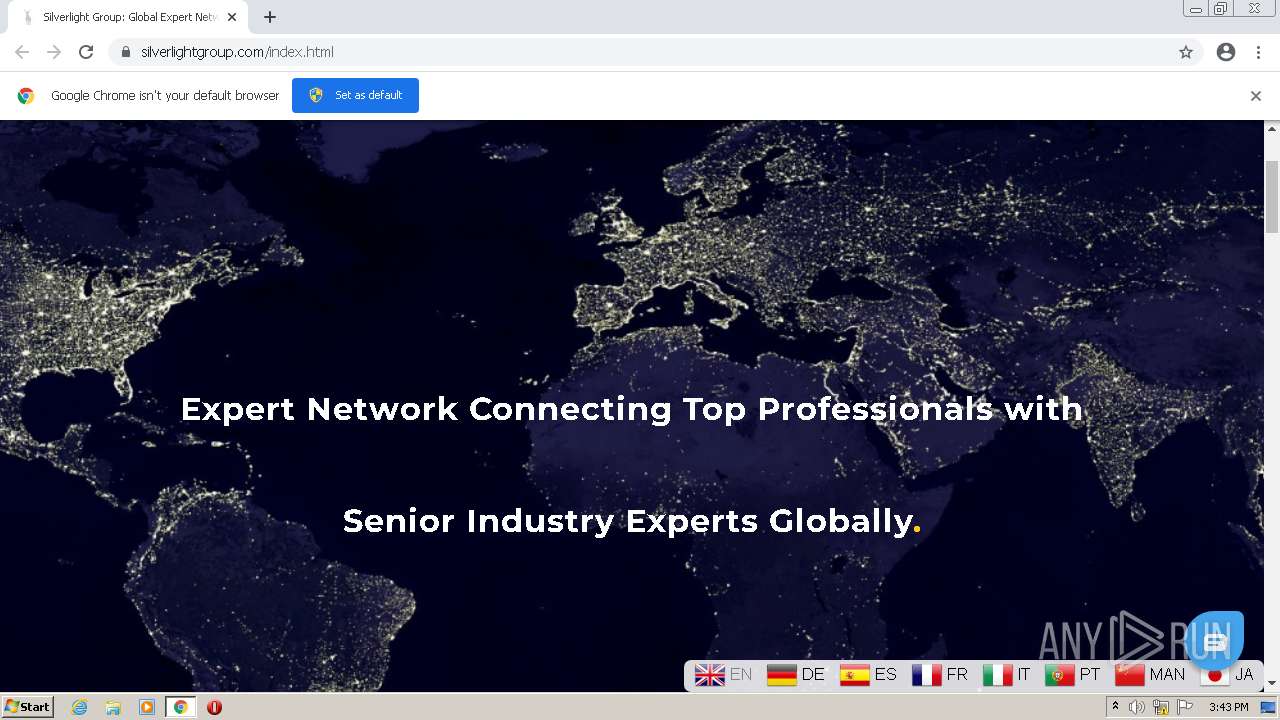The height and width of the screenshot is (720, 1280).
Task: Switch site language to Portuguese (PT)
Action: pyautogui.click(x=1073, y=675)
